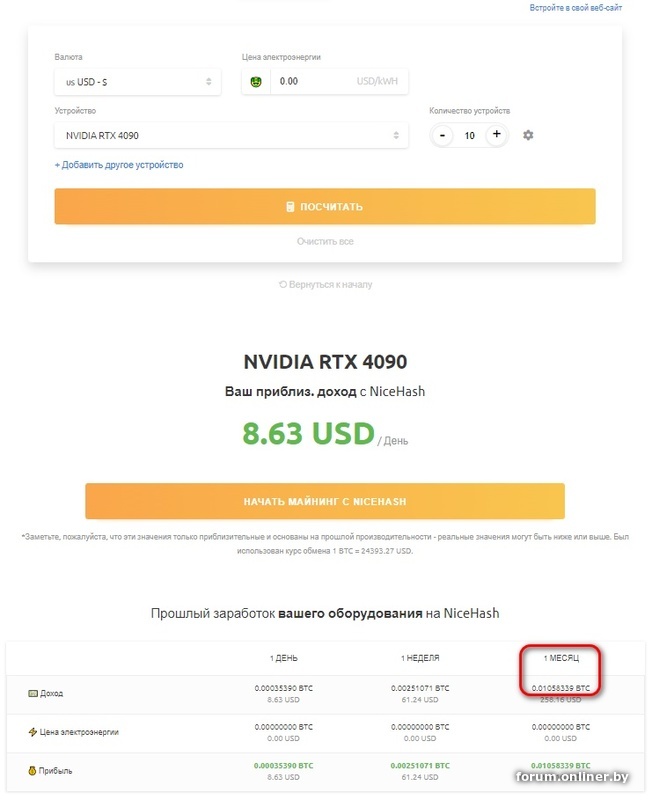The width and height of the screenshot is (652, 800).
Task: Click the green face icon in electricity price field
Action: coord(256,82)
